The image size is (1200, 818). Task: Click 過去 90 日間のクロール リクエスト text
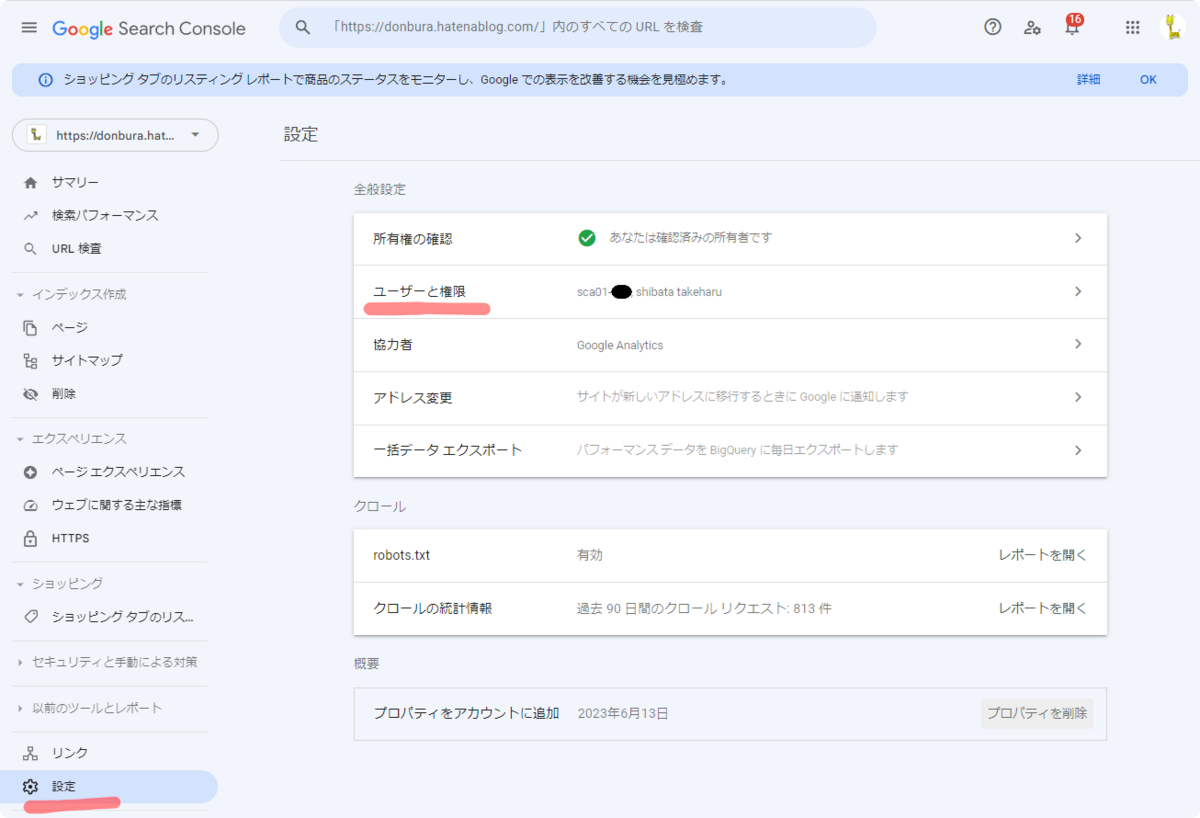(x=704, y=608)
